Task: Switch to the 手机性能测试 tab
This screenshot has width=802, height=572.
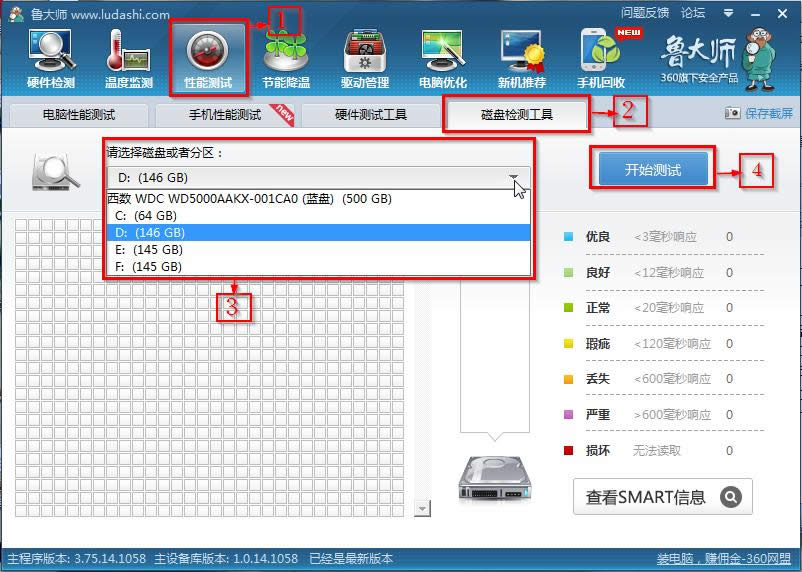Action: (x=225, y=115)
